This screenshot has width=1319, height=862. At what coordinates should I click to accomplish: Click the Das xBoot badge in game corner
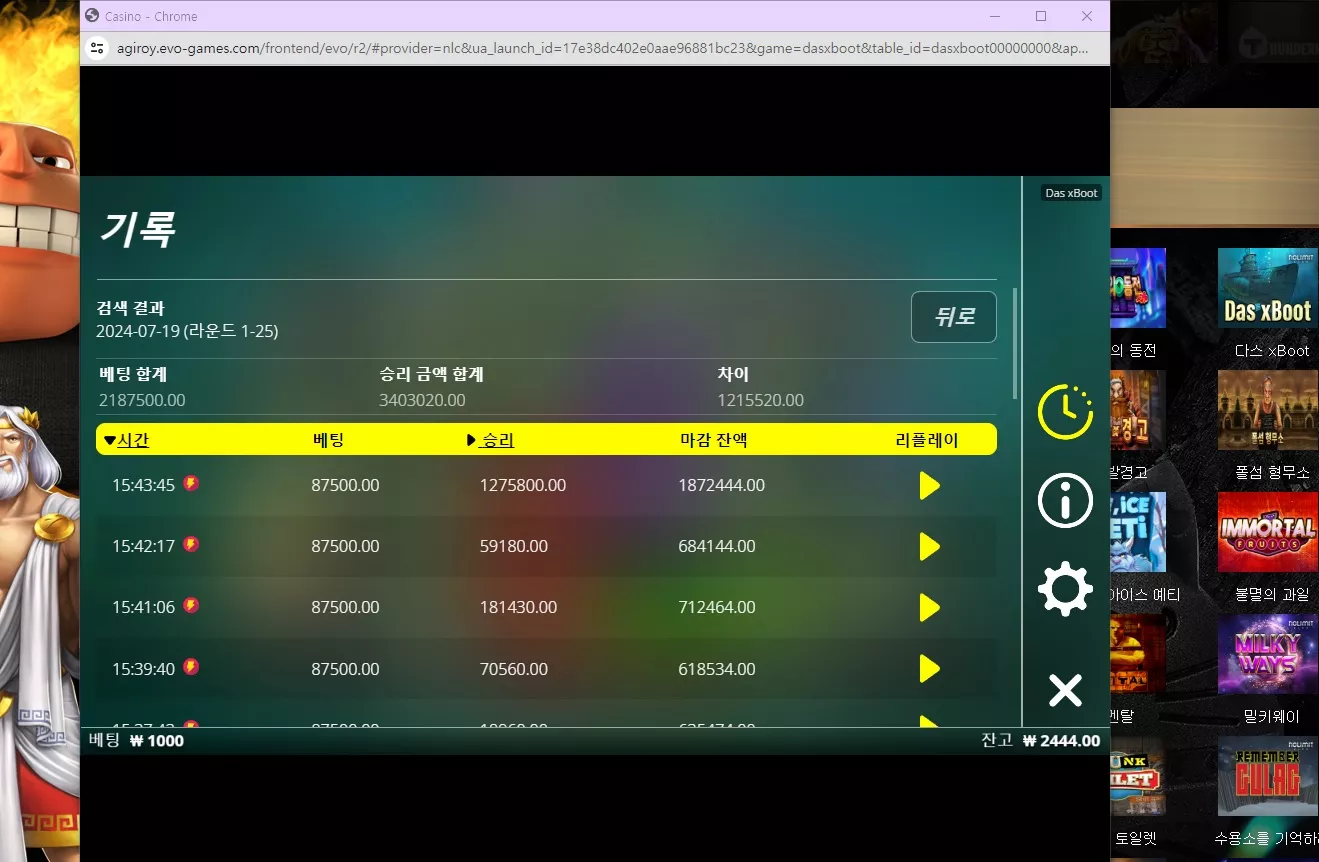point(1071,193)
